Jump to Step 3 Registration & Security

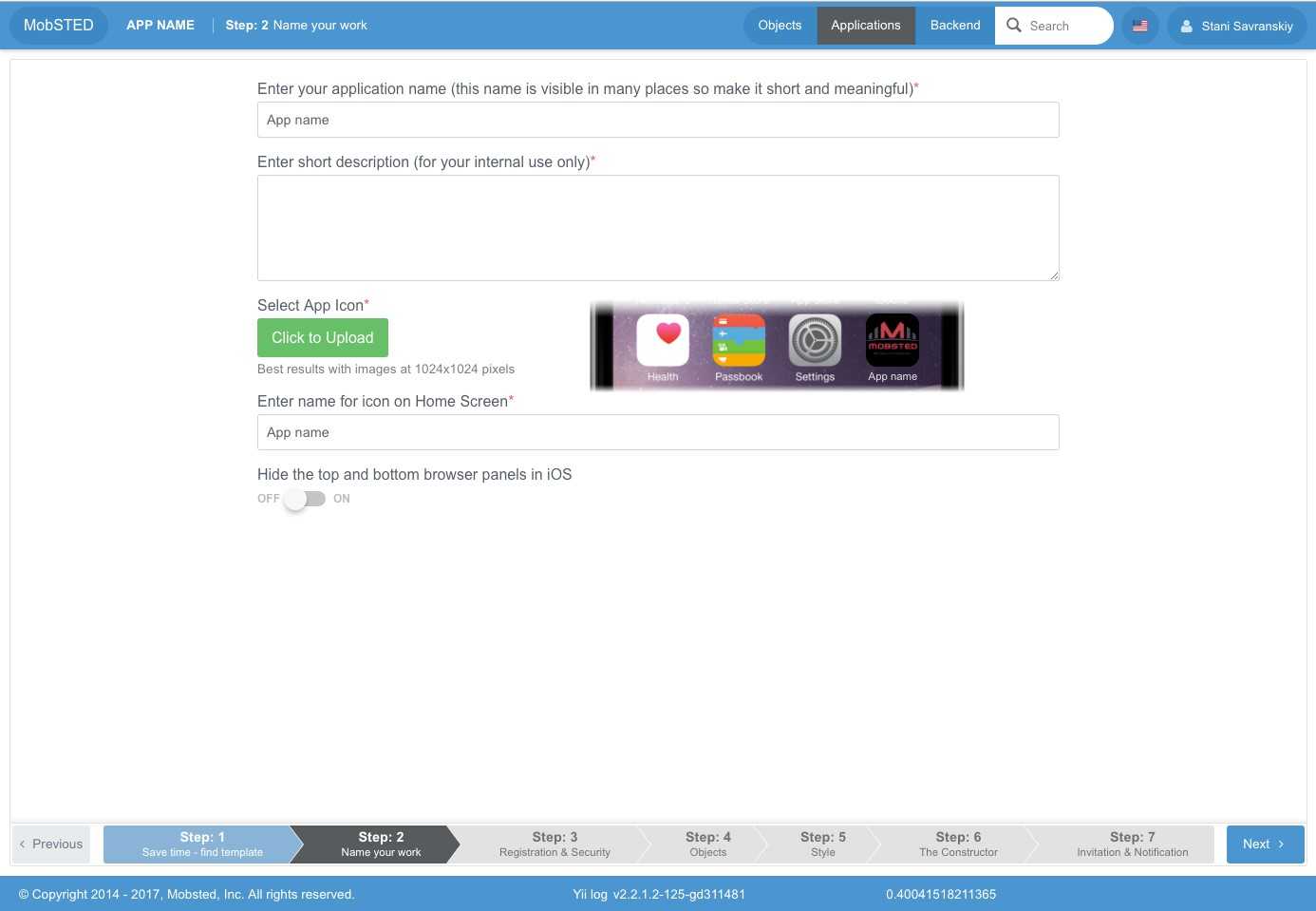tap(555, 844)
